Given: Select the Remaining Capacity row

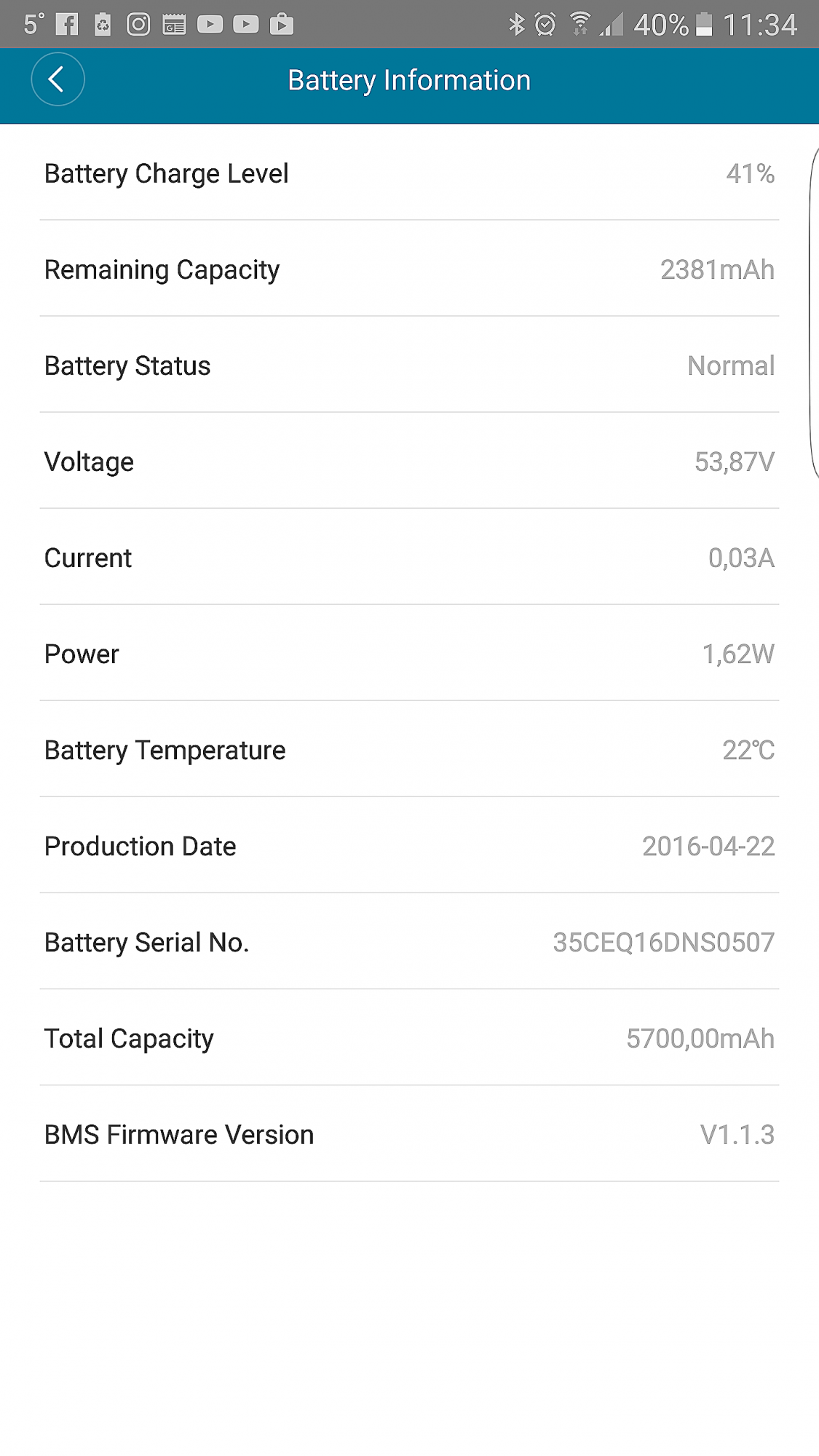Looking at the screenshot, I should pos(409,269).
